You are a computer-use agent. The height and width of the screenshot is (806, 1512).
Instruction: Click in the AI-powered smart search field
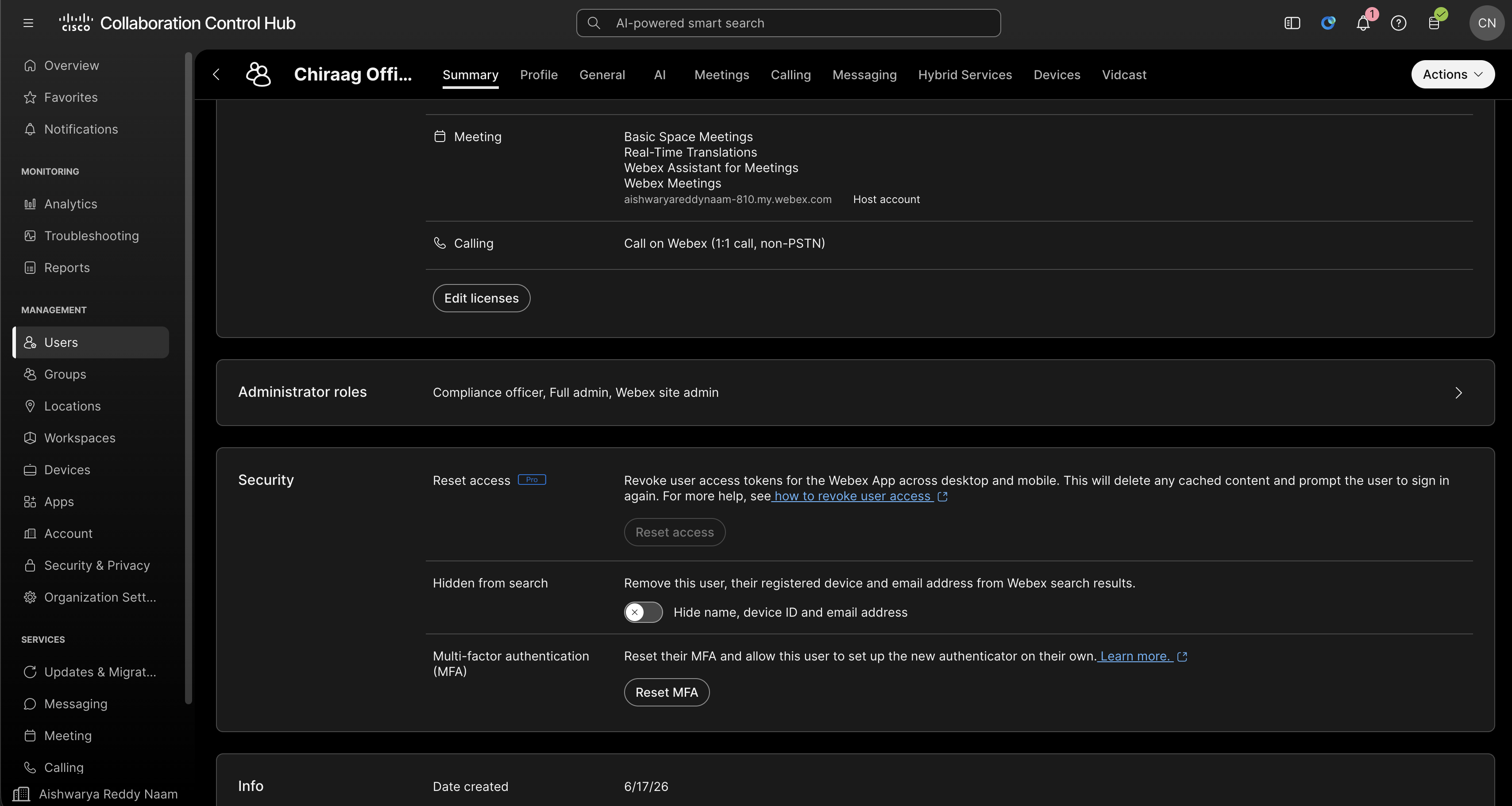788,23
